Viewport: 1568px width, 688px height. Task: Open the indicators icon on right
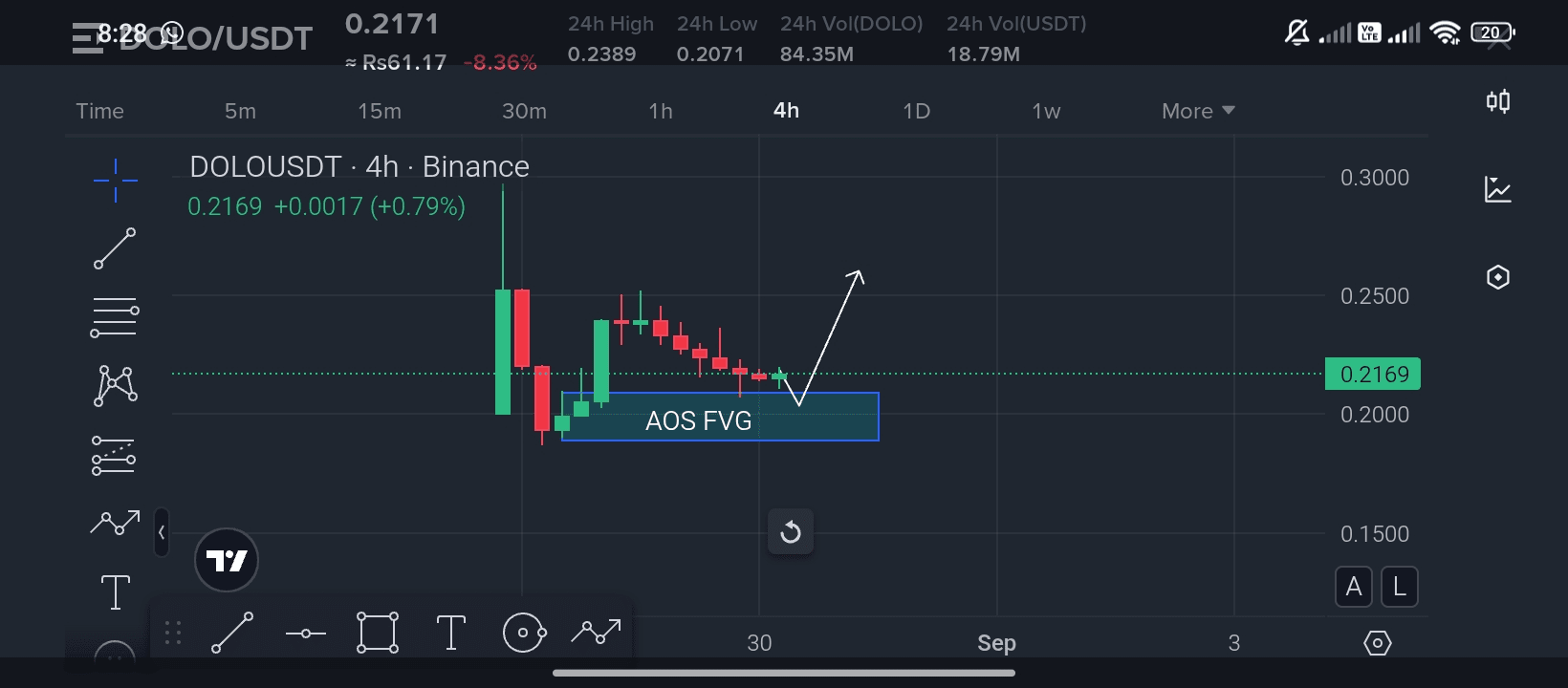pos(1498,189)
